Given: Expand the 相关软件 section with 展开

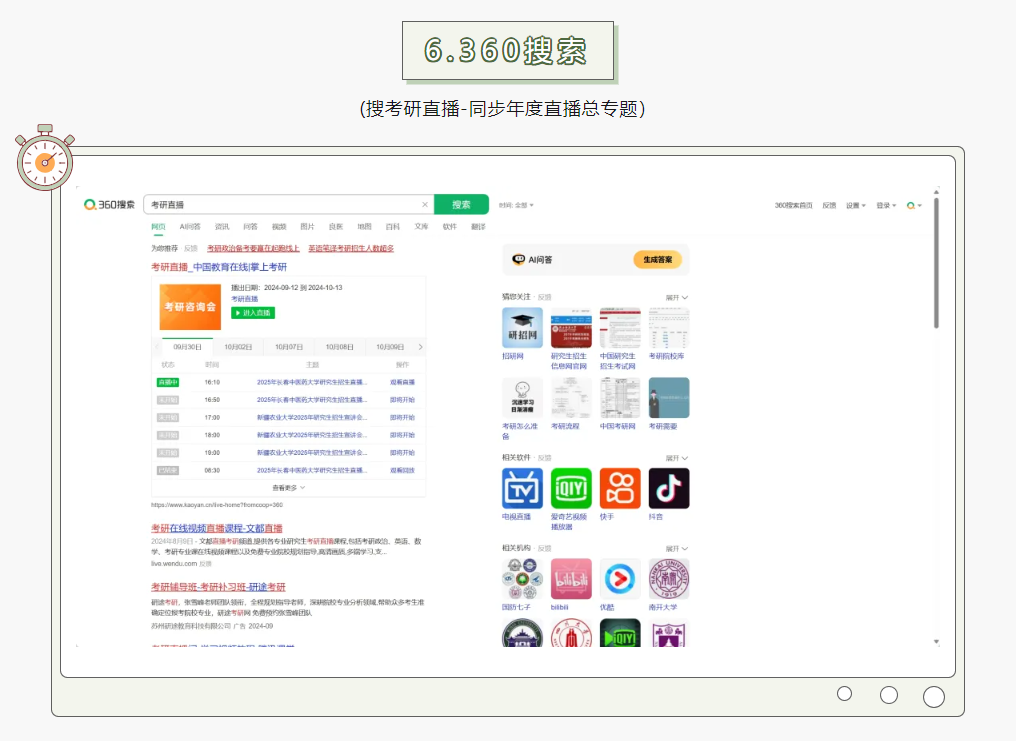Looking at the screenshot, I should coord(677,458).
